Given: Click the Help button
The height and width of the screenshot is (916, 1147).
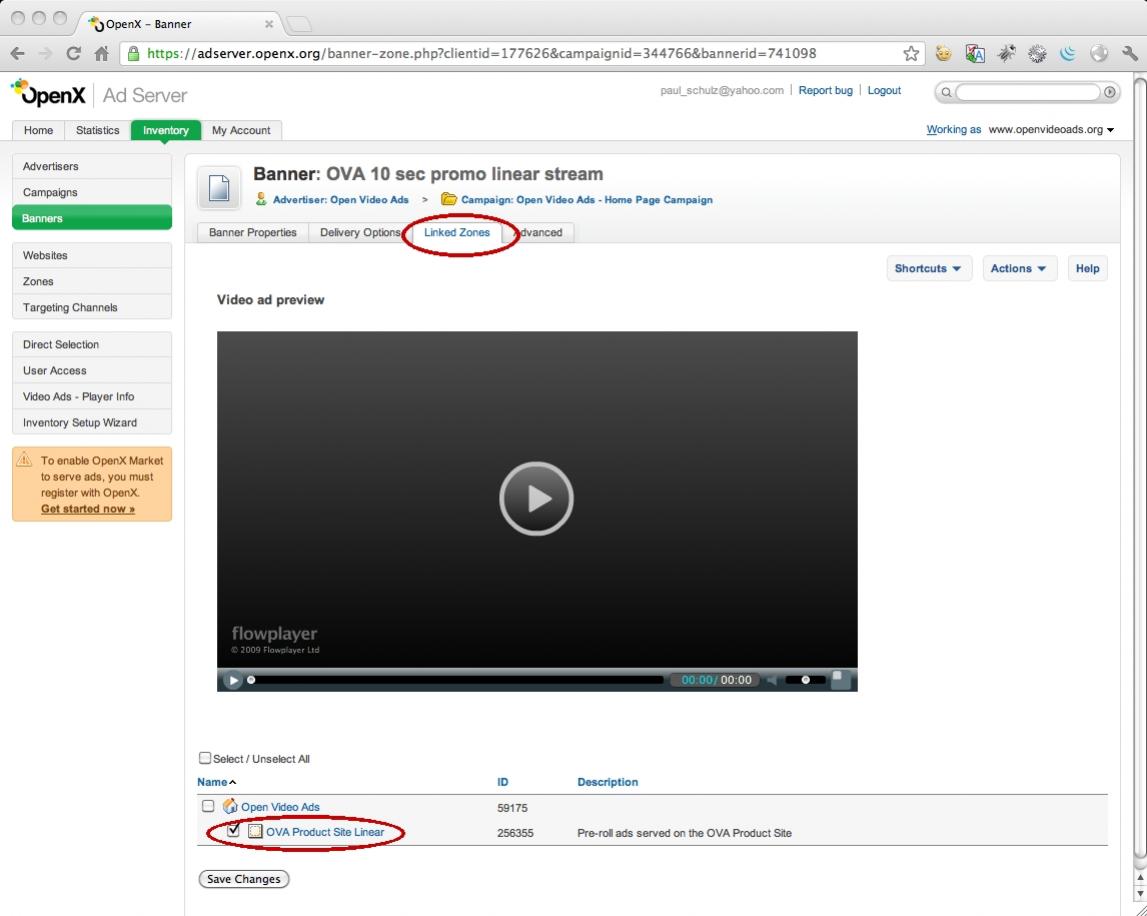Looking at the screenshot, I should click(x=1087, y=269).
